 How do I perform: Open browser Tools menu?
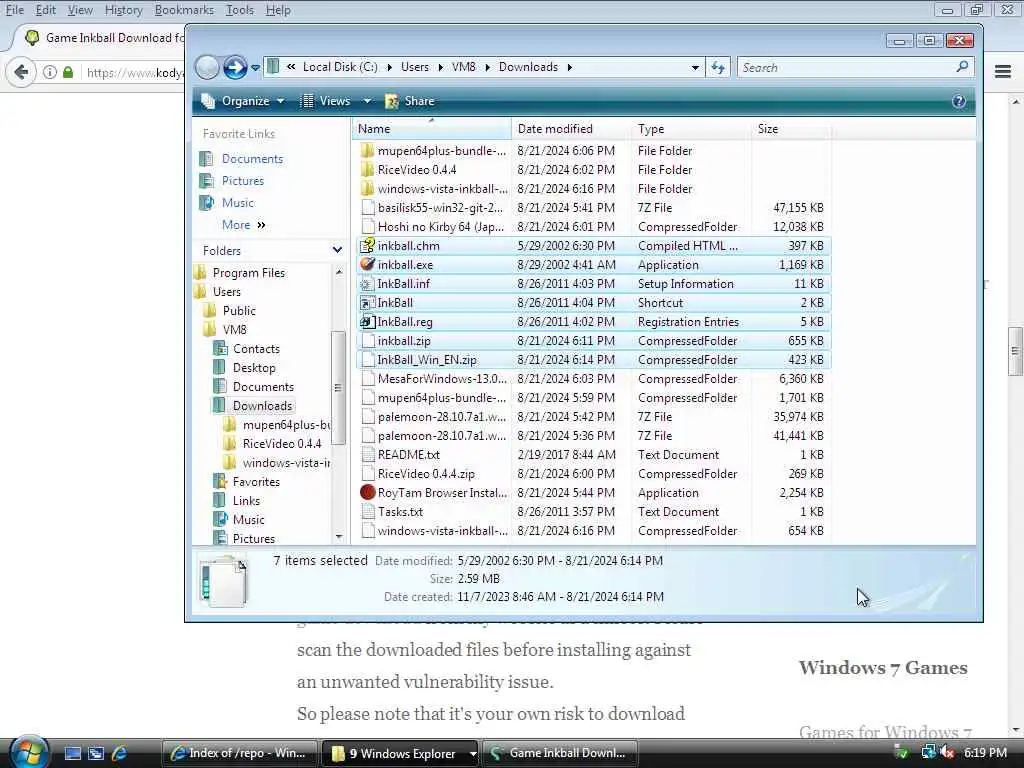point(240,10)
